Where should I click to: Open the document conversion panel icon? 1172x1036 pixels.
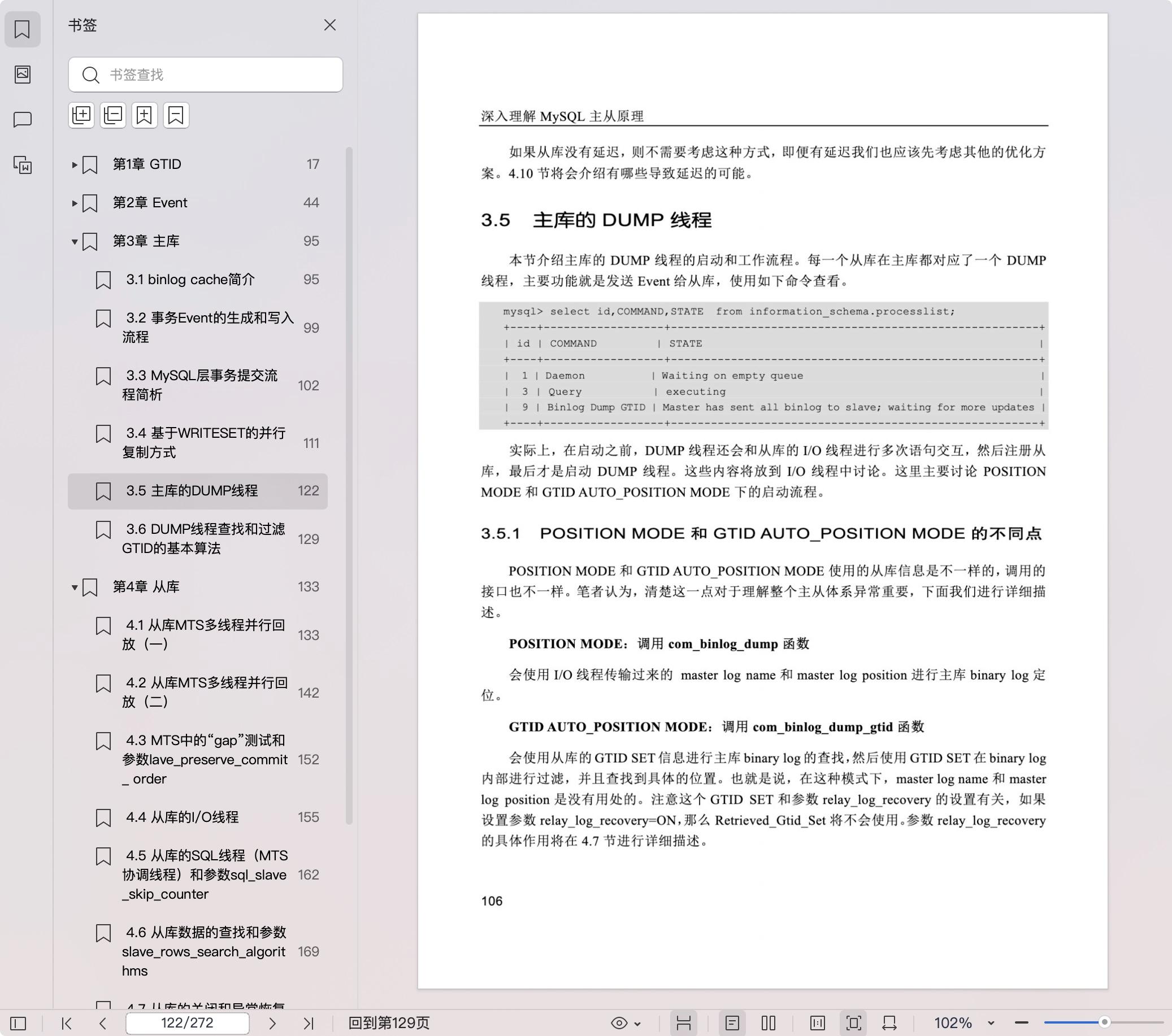pos(23,165)
